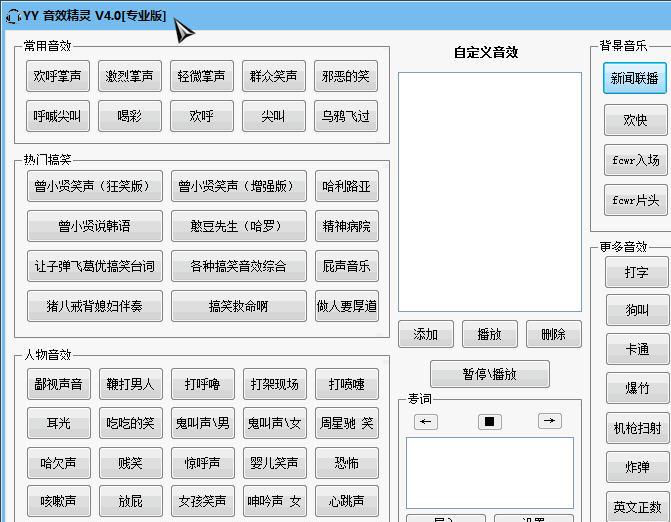Click the 屁声音乐 button
The image size is (671, 522).
347,266
